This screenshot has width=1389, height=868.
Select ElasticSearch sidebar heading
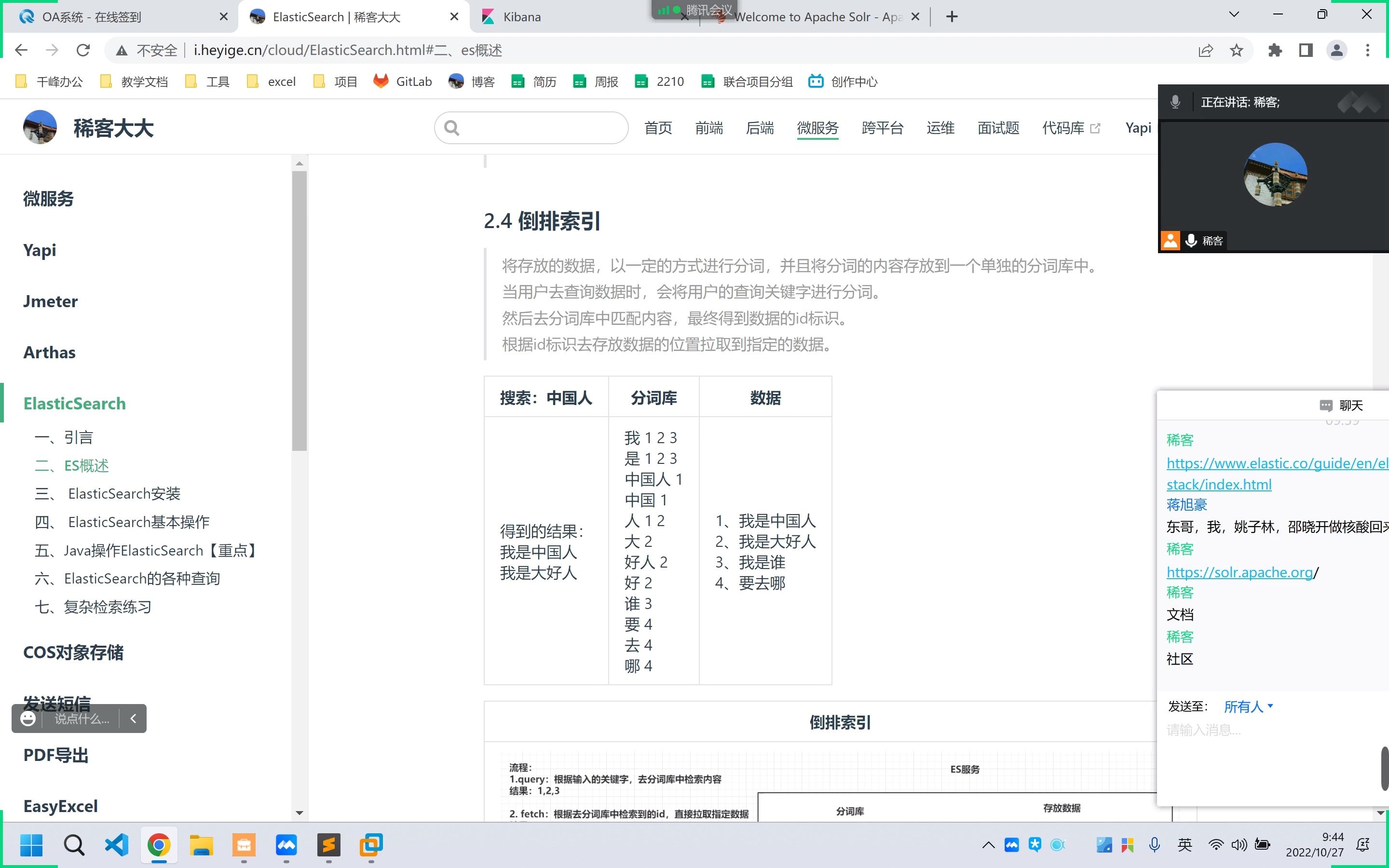[x=75, y=404]
